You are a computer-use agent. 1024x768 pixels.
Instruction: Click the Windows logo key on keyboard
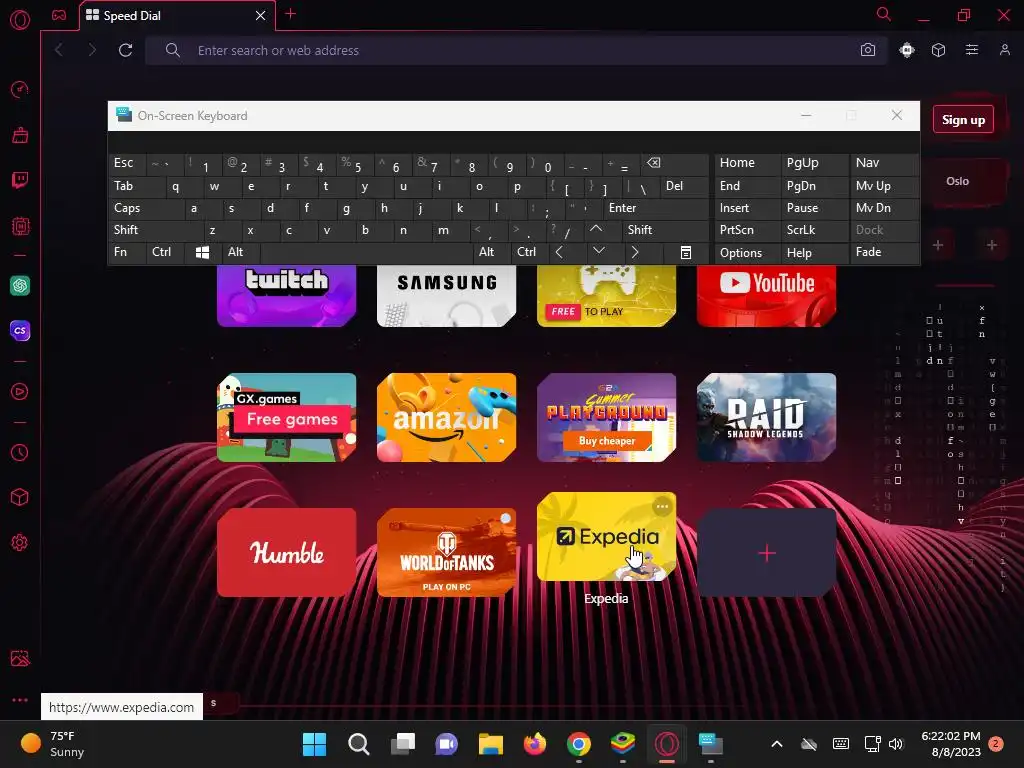[203, 252]
